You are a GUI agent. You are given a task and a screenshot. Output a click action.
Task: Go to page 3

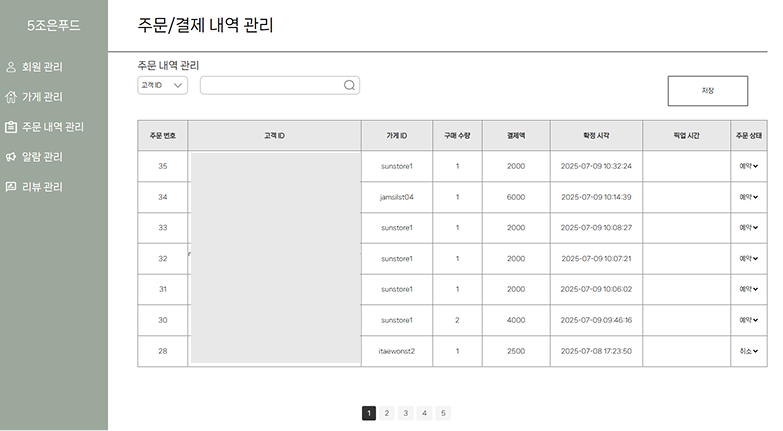(405, 413)
